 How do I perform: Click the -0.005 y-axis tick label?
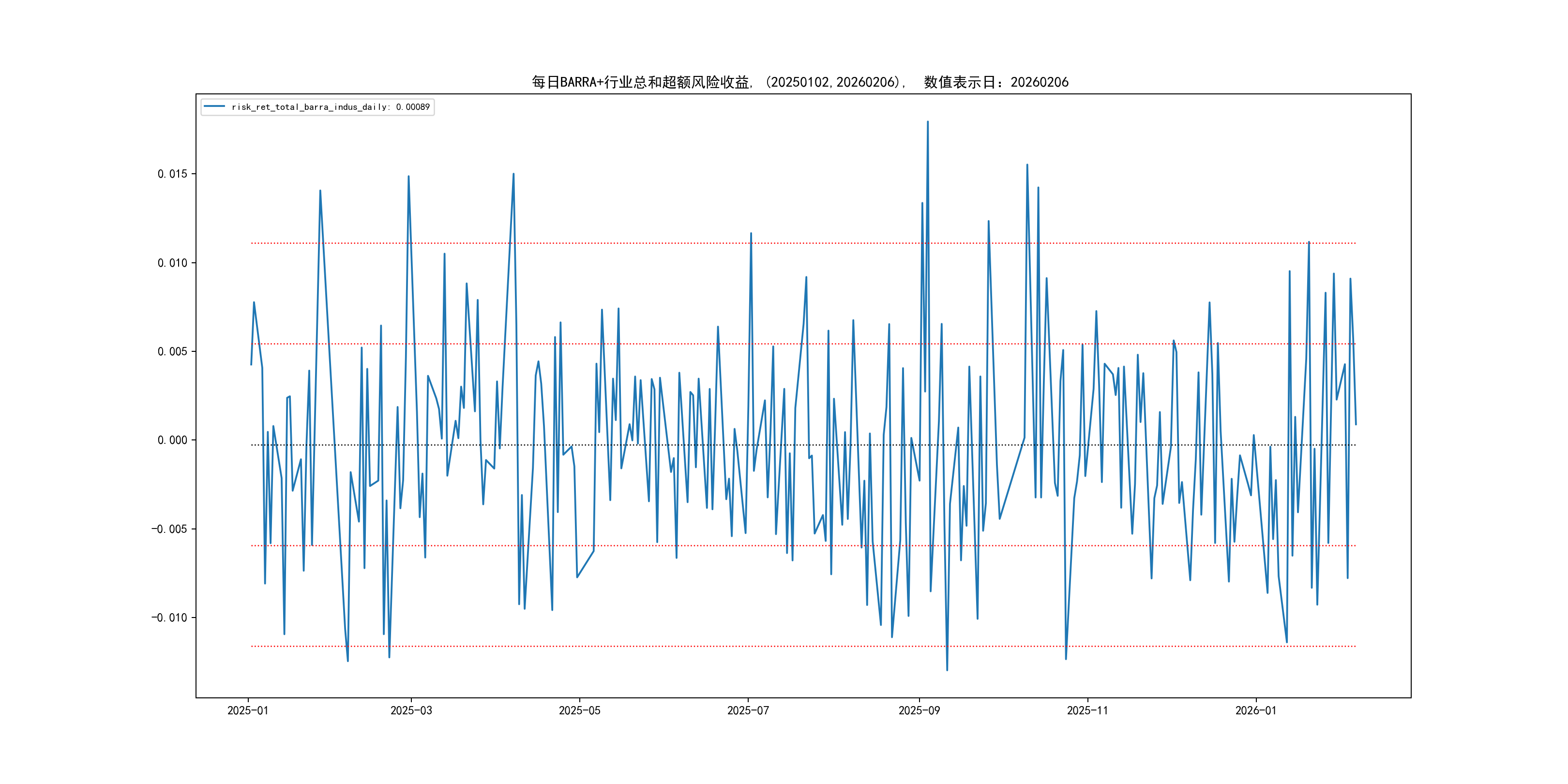click(169, 529)
